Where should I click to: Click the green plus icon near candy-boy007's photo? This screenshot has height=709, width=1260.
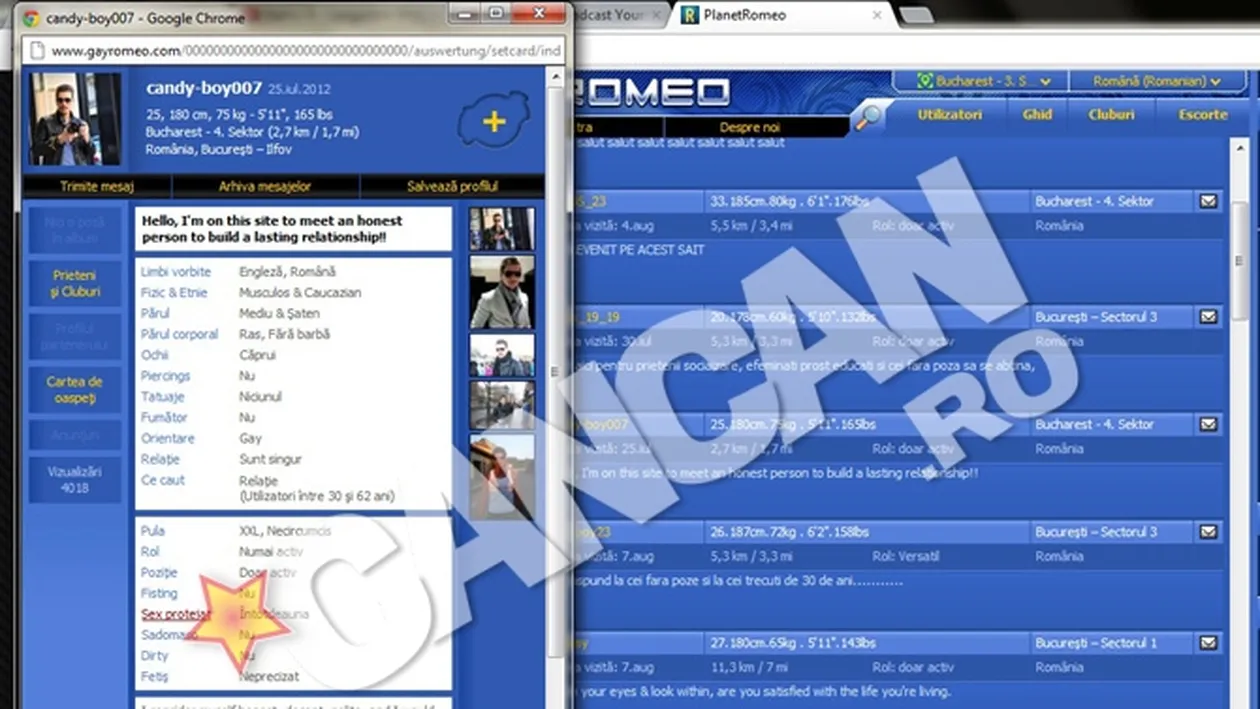493,121
